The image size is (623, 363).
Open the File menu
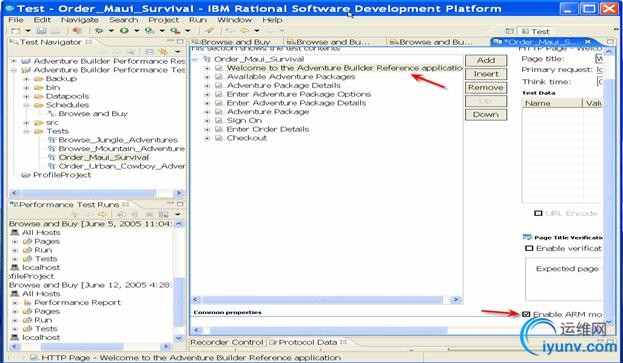(x=15, y=20)
